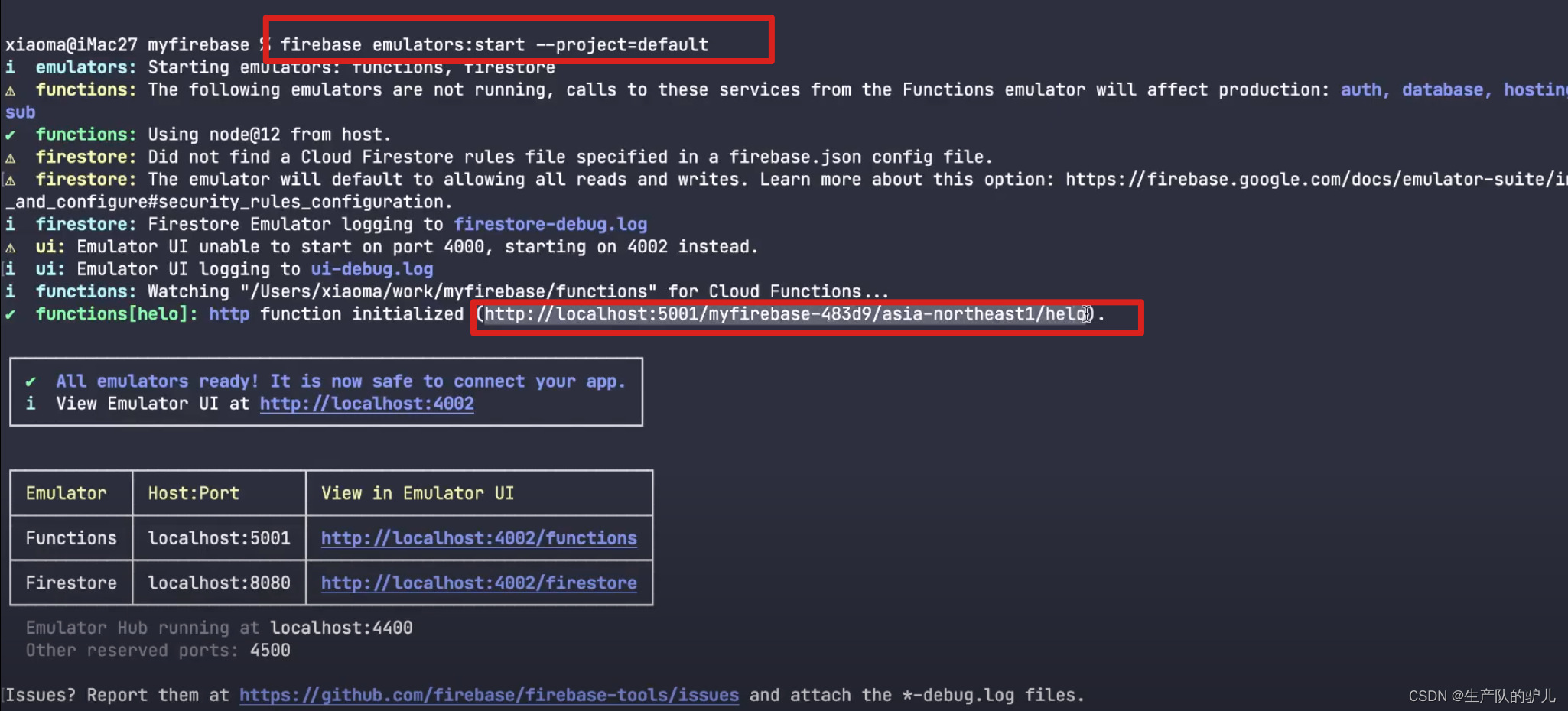Open the localhost:4002/functions link

click(x=479, y=538)
